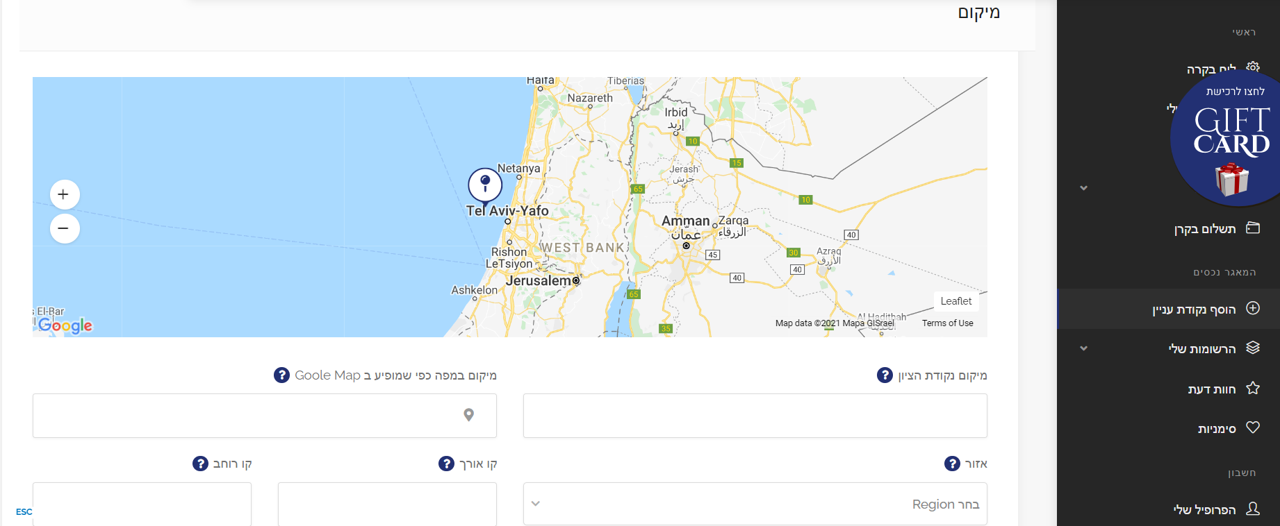Expand the collapsed sidebar chevron above תשלום בקרן
Image resolution: width=1280 pixels, height=526 pixels.
coord(1083,188)
